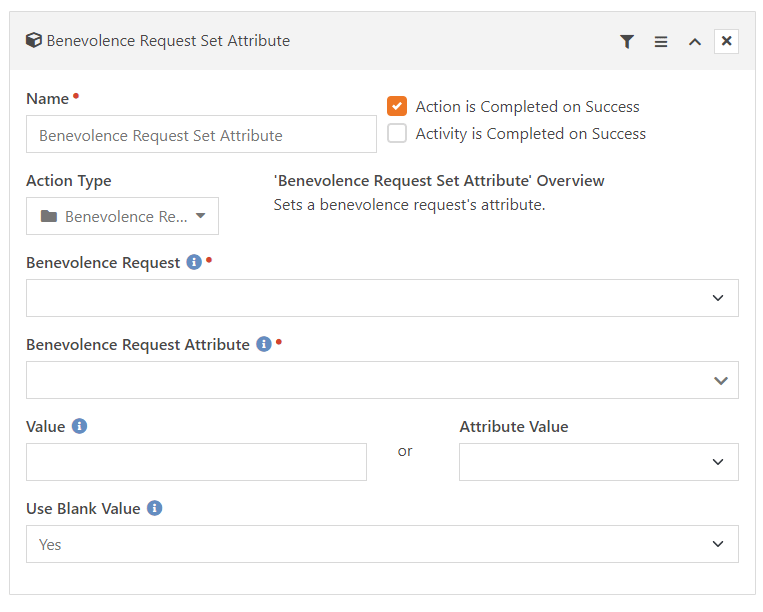Open the Attribute Value dropdown

coord(599,462)
